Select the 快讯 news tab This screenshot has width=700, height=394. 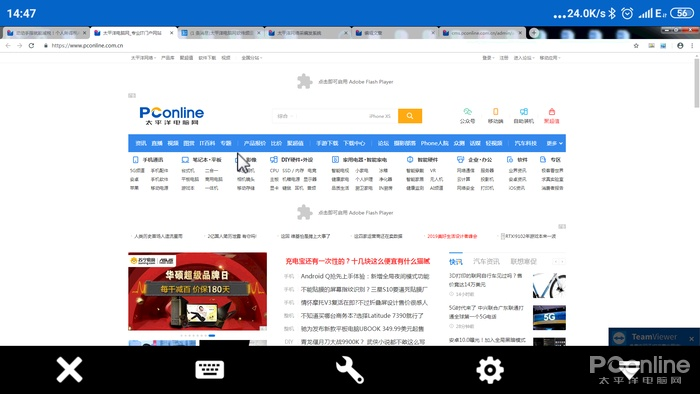tap(456, 261)
